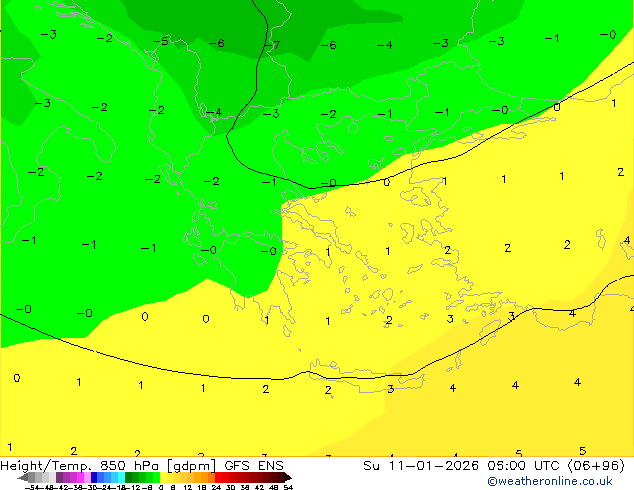
Task: Click the '24' label under the color scale
Action: (x=216, y=488)
